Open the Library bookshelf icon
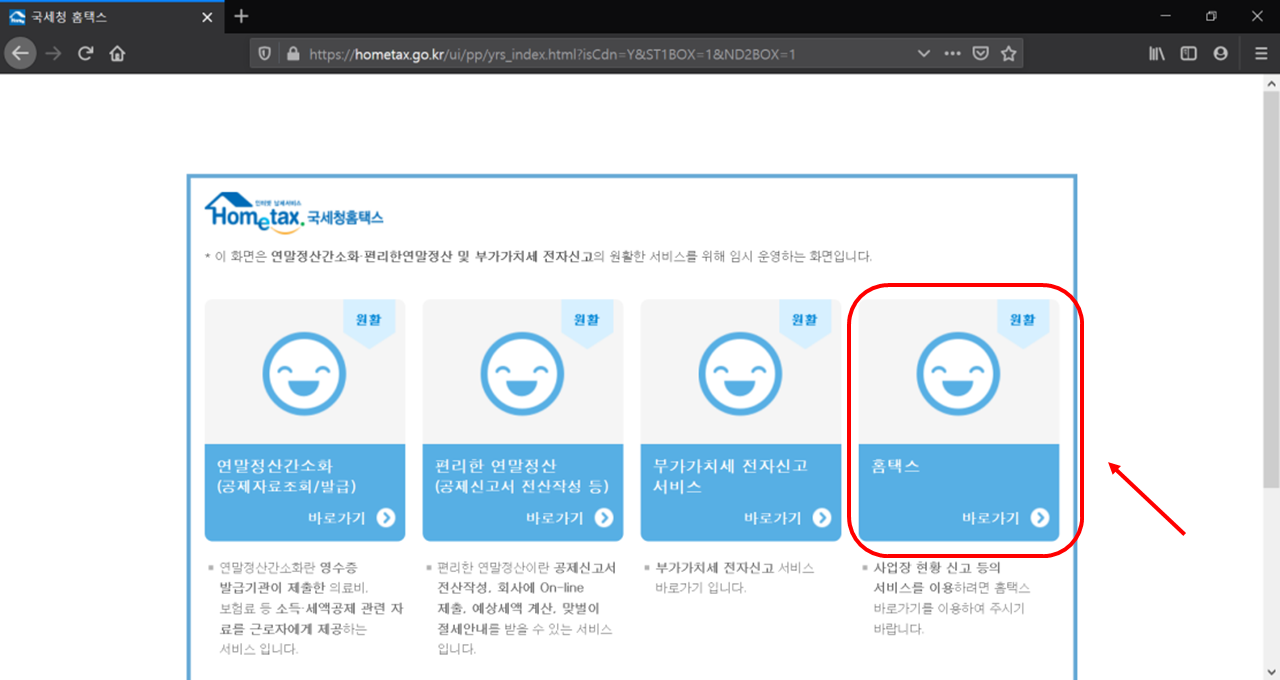1280x680 pixels. pos(1157,54)
